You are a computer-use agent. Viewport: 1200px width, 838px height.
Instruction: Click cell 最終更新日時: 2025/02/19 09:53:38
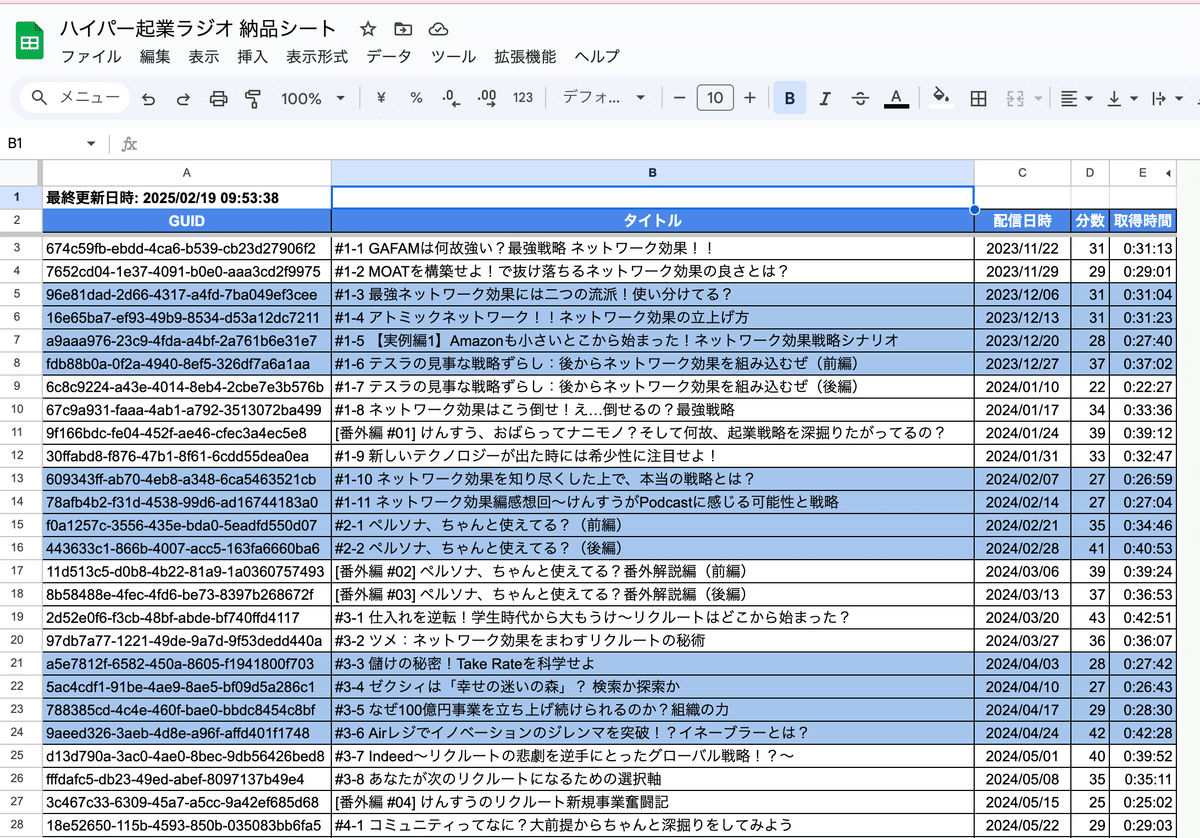187,198
